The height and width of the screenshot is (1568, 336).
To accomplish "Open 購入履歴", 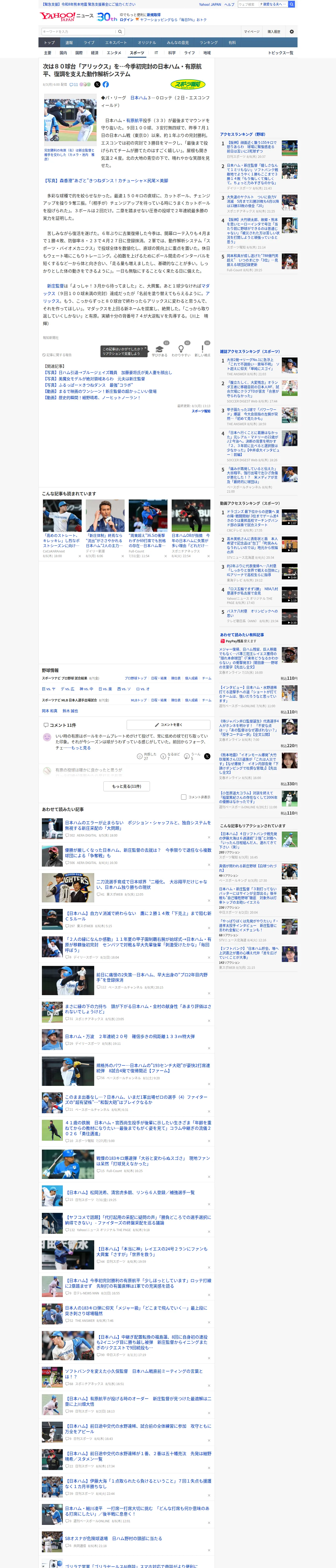I will 274,32.
